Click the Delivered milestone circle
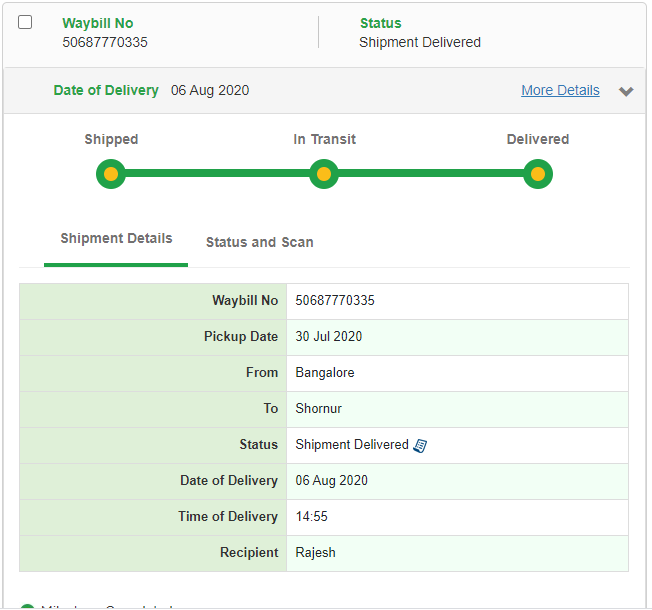Screen dimensions: 652x610 pos(538,174)
